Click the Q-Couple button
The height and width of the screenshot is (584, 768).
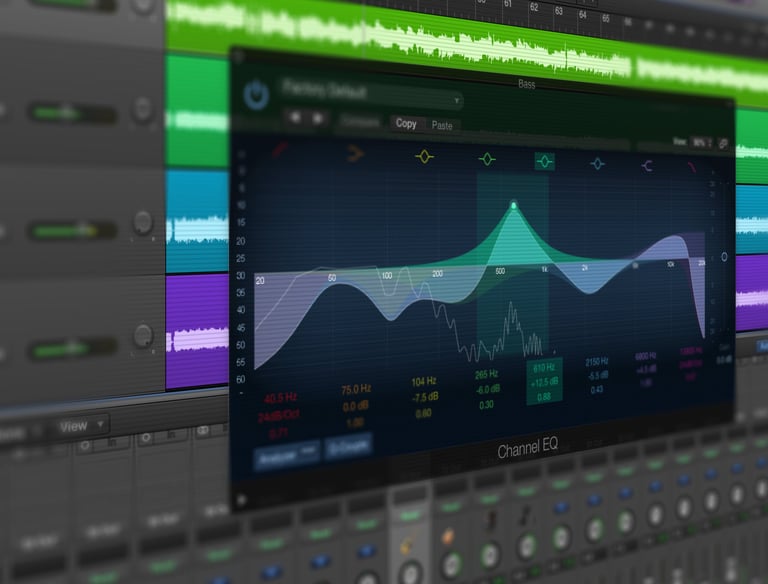coord(348,447)
